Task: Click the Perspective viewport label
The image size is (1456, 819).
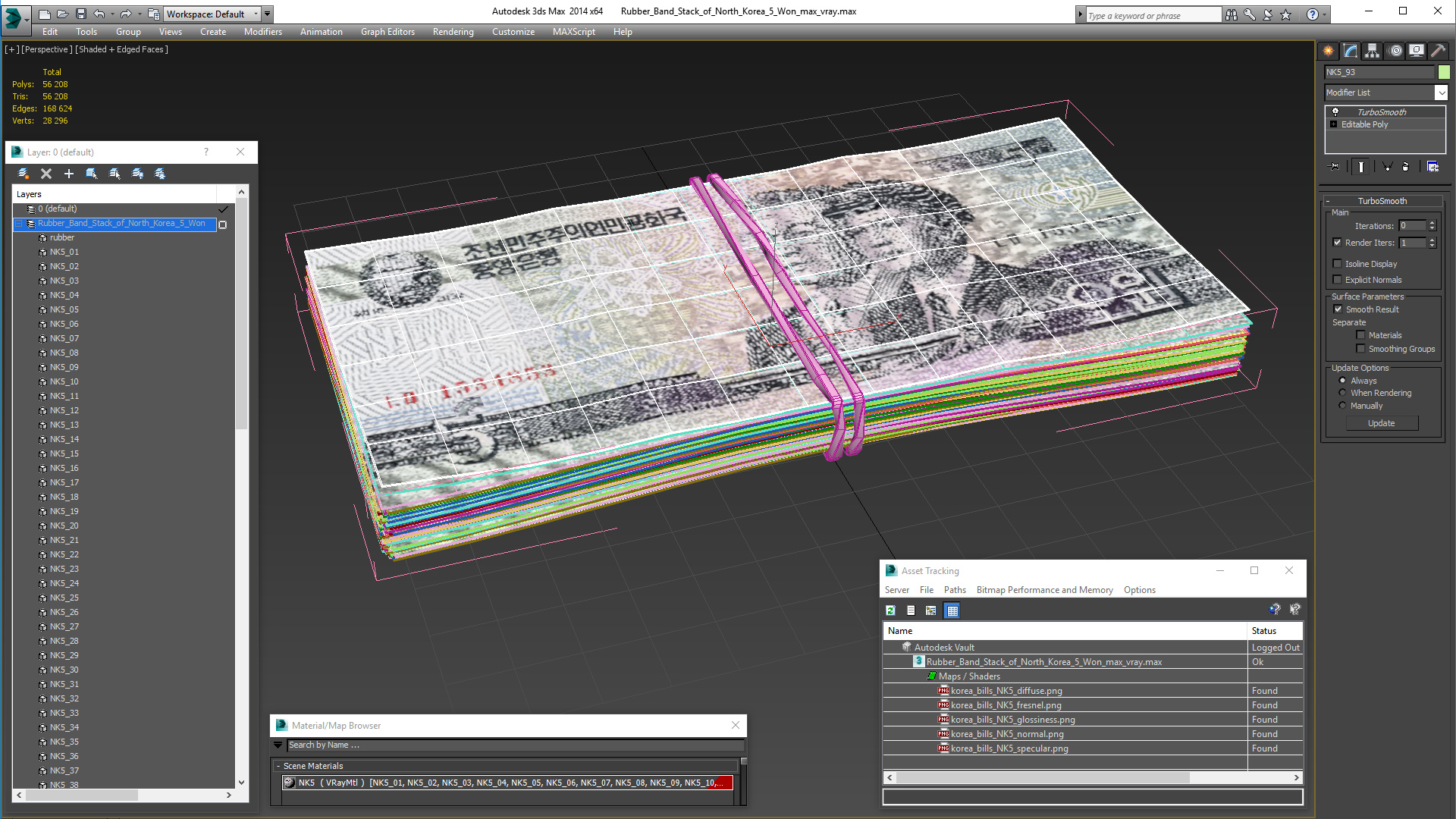Action: 47,49
